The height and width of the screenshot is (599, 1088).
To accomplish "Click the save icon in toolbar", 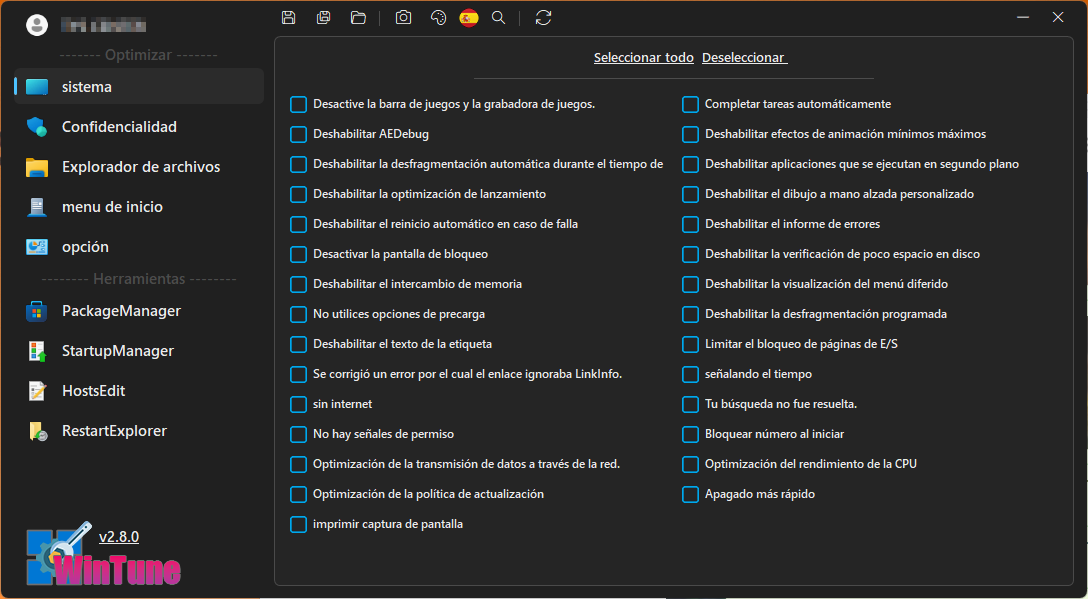I will point(289,18).
